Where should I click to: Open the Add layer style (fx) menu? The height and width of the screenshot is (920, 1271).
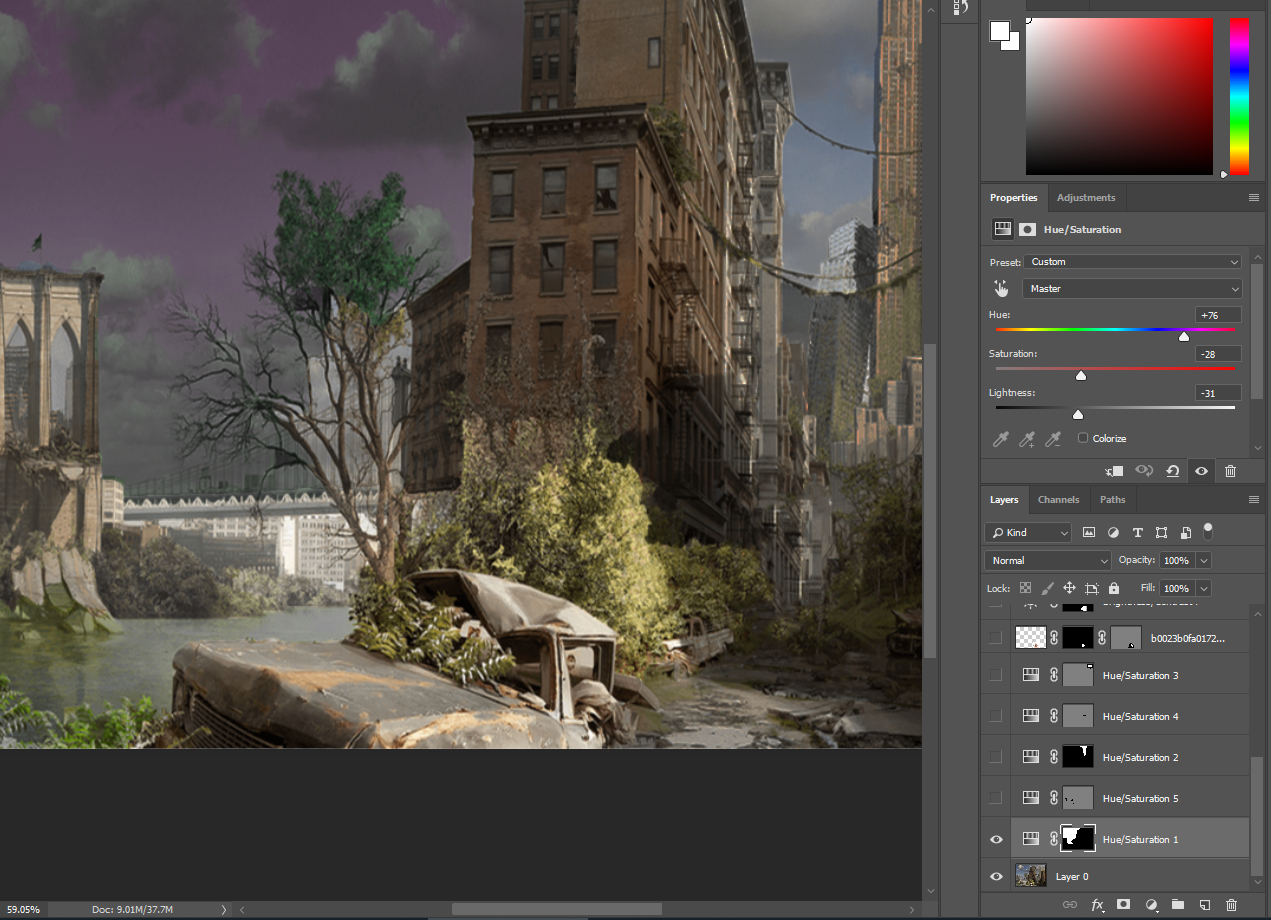1097,904
